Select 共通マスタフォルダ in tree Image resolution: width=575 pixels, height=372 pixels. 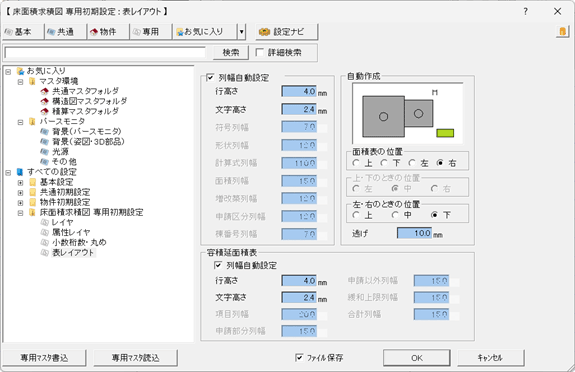click(x=85, y=91)
